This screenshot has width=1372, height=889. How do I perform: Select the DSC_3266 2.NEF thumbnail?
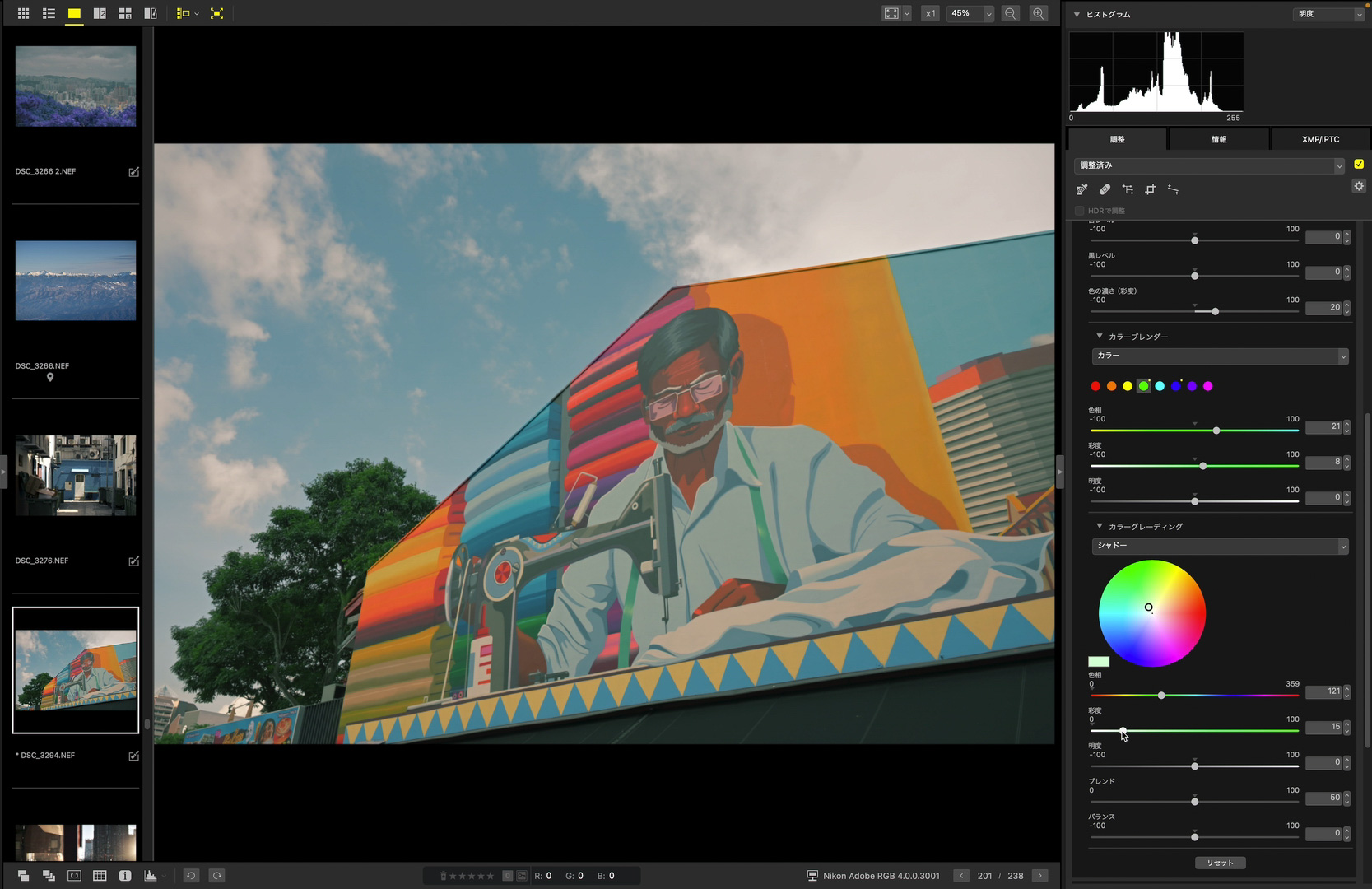(76, 86)
